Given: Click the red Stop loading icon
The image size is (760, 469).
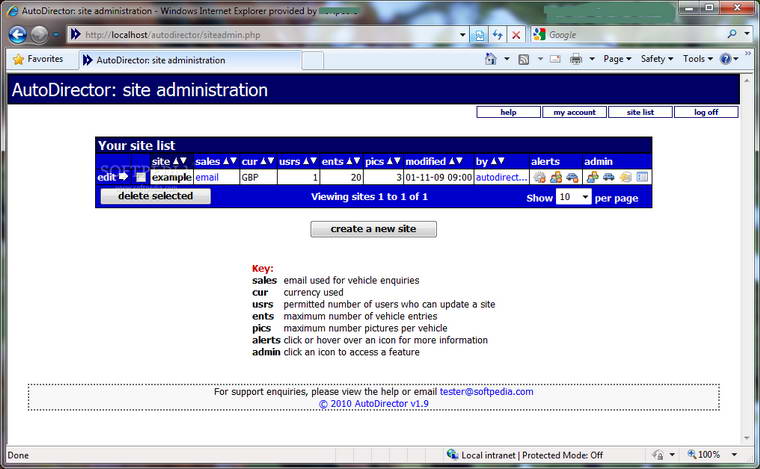Looking at the screenshot, I should coord(516,35).
